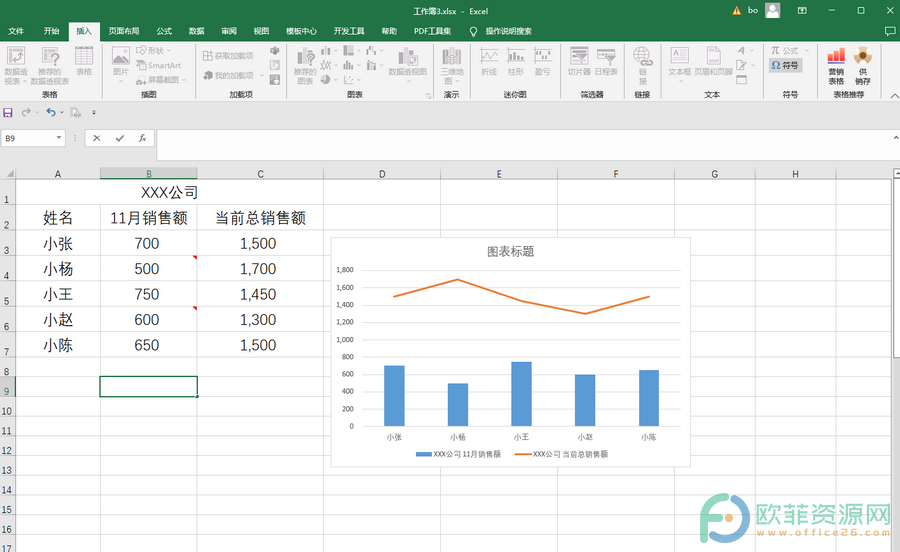
Task: Open the customize quick access dropdown
Action: [94, 112]
